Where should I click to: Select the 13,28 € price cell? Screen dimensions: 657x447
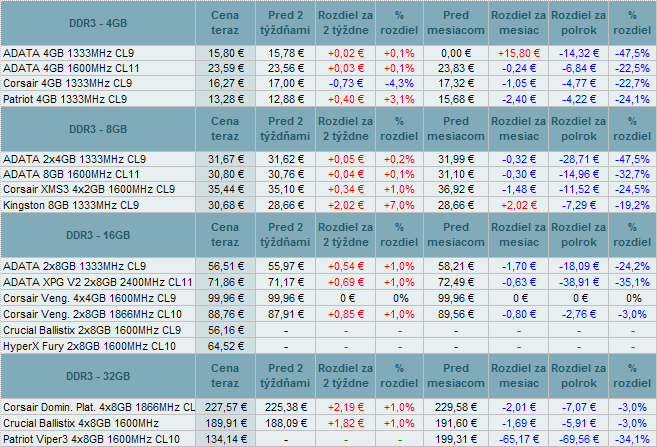coord(225,99)
